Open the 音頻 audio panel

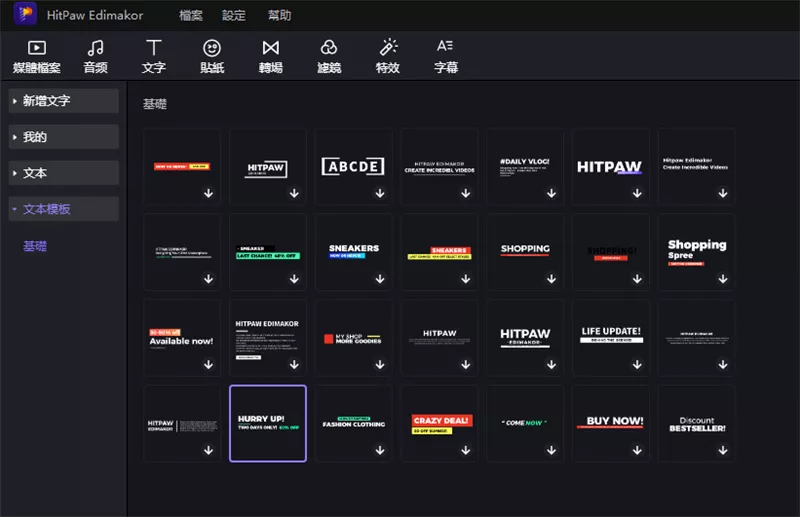95,57
